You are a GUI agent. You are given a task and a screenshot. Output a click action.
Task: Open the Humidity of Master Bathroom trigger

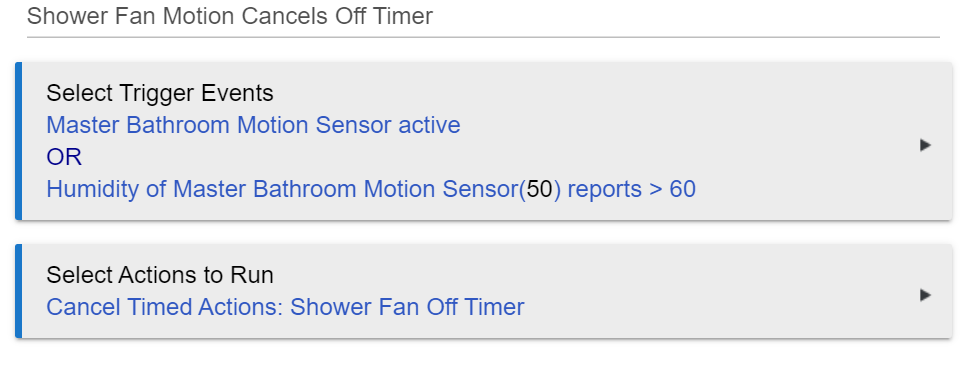pos(371,189)
